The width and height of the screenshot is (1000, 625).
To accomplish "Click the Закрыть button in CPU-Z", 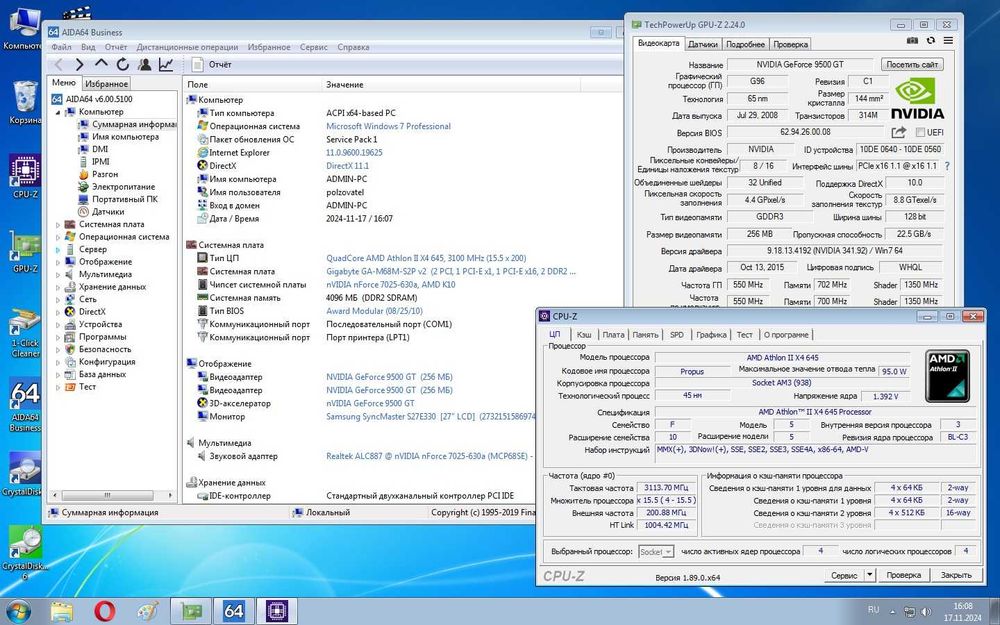I will click(955, 575).
